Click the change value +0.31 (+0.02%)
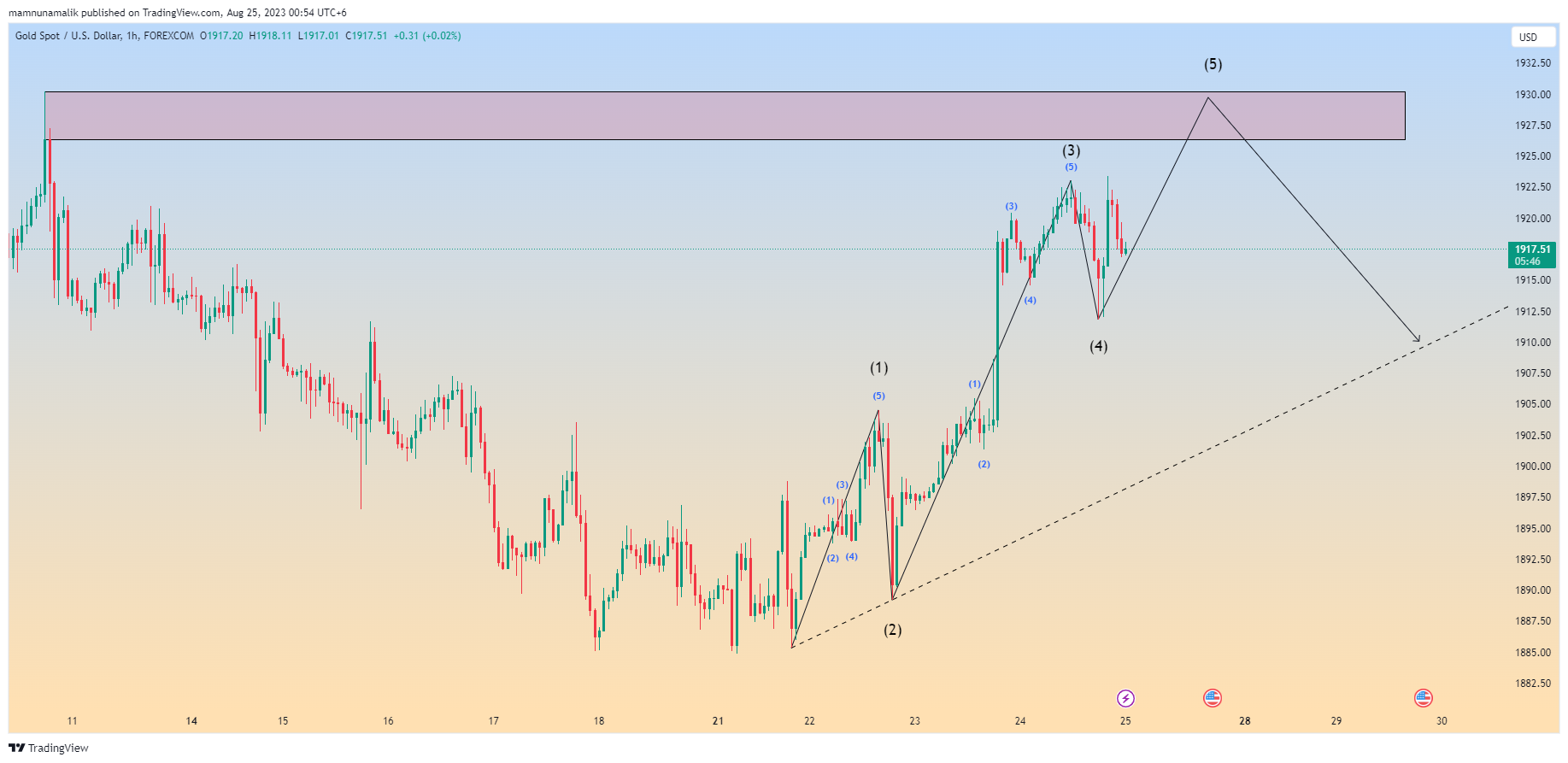The image size is (1568, 763). 427,36
